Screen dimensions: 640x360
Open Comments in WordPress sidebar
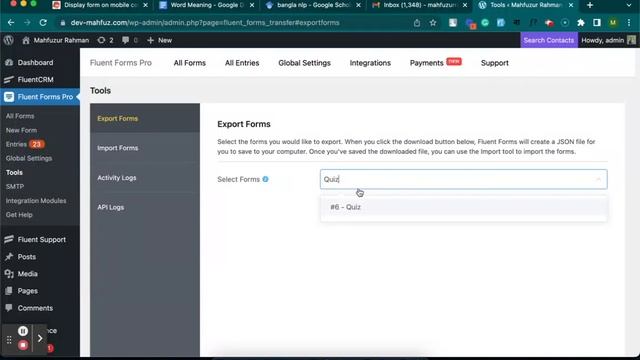pyautogui.click(x=40, y=308)
